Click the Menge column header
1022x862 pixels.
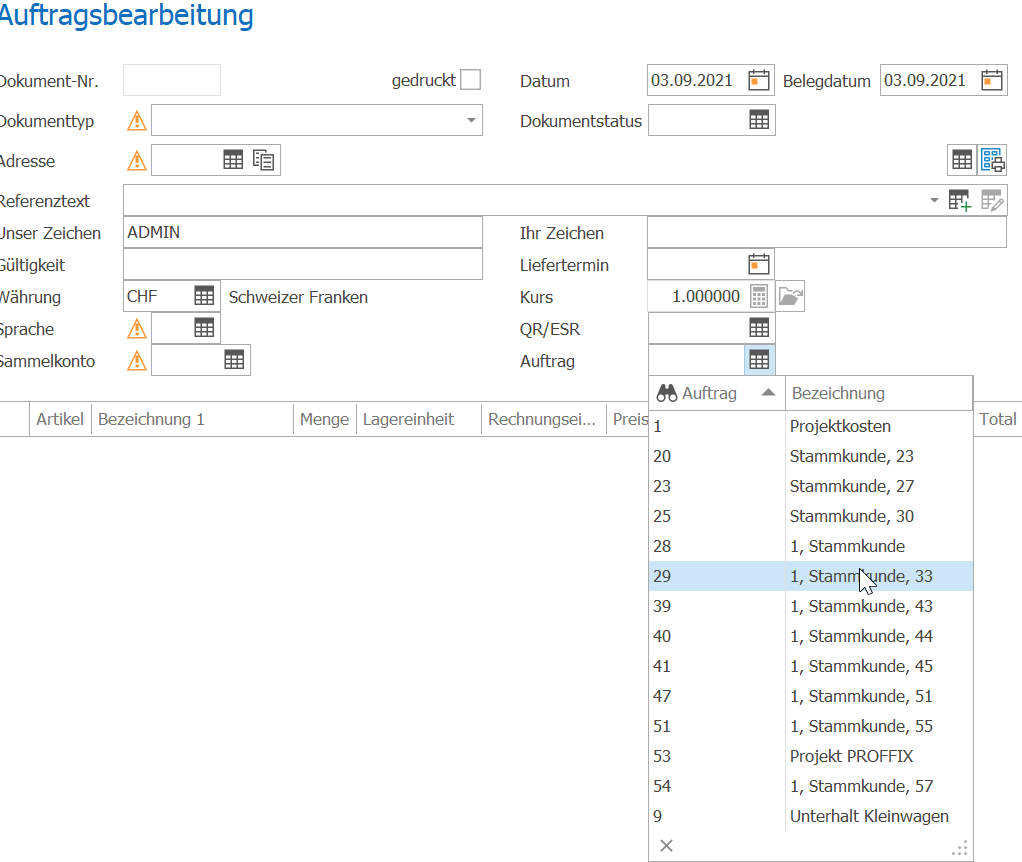point(325,419)
